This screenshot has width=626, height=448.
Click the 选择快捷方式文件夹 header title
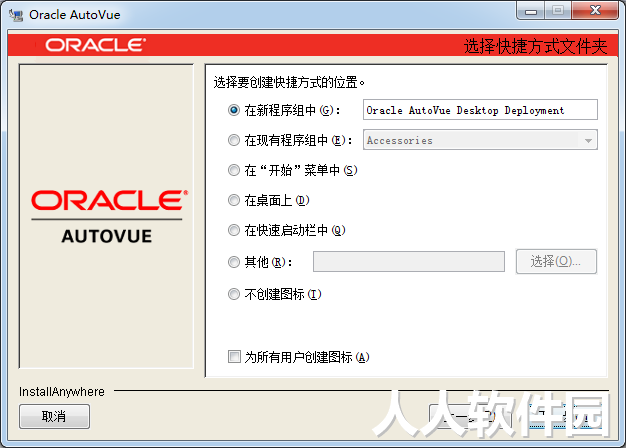535,46
